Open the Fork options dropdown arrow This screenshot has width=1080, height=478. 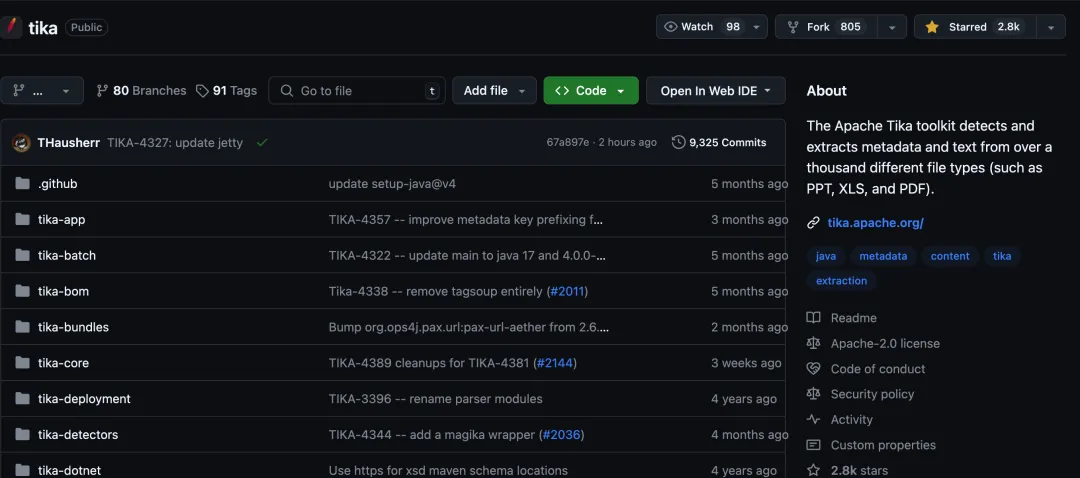click(x=892, y=27)
